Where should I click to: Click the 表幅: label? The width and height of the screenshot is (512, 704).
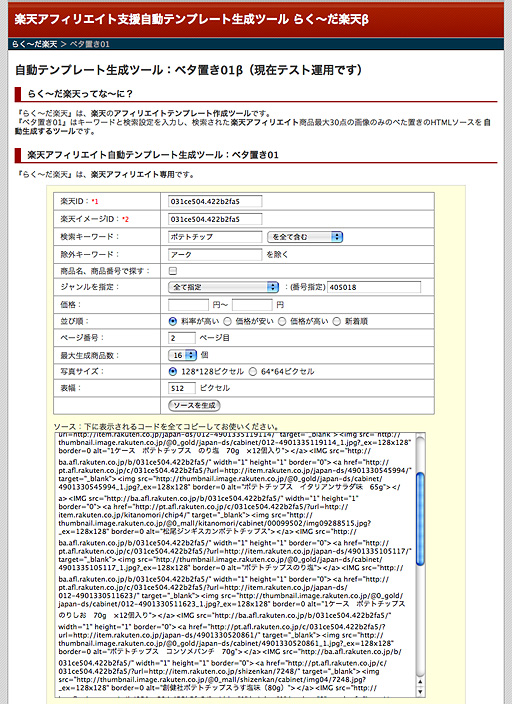[x=71, y=388]
